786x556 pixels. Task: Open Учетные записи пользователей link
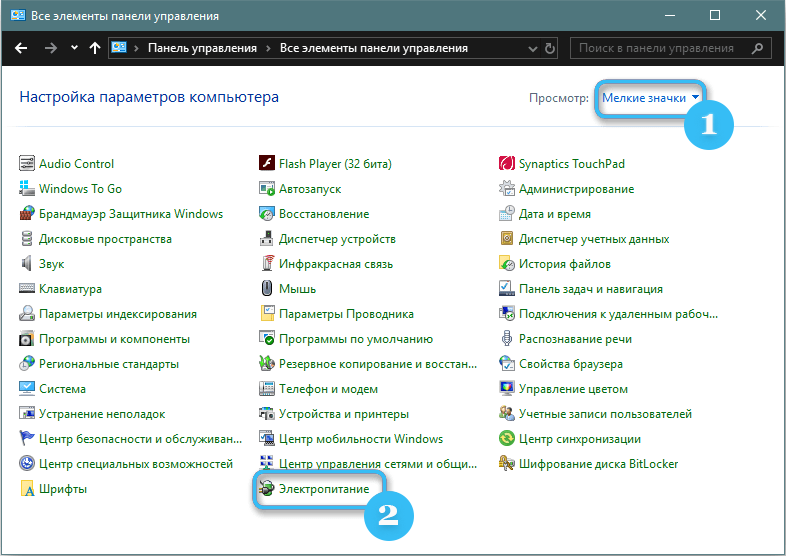click(x=606, y=414)
